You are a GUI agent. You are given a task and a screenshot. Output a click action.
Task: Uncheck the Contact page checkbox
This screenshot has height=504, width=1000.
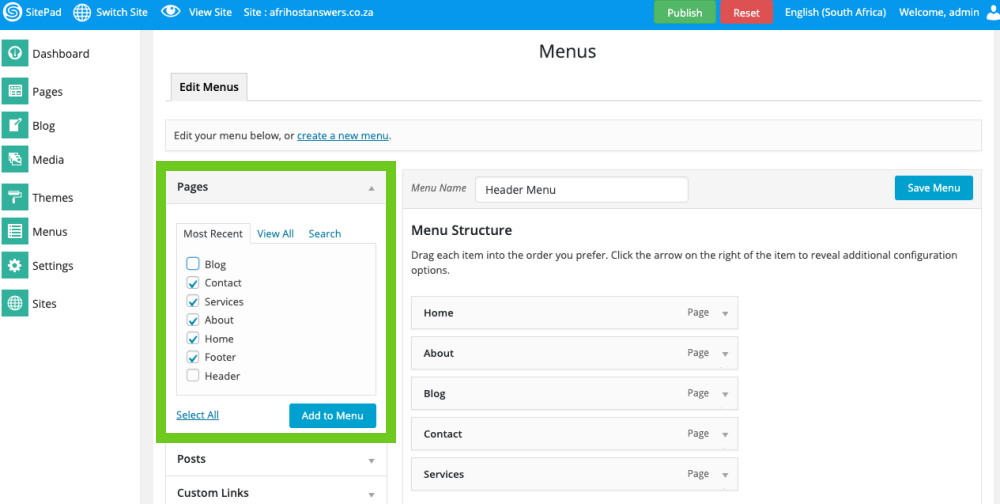(x=193, y=283)
